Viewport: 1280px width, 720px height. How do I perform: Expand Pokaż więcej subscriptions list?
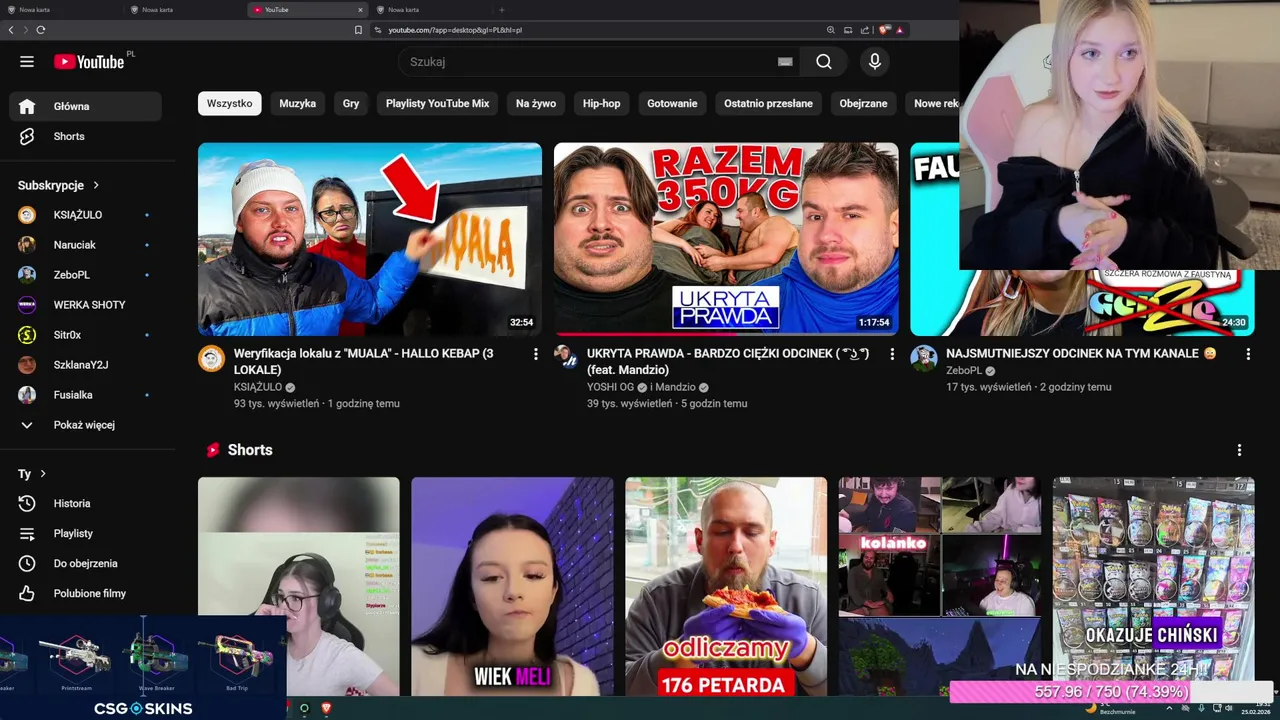(85, 425)
